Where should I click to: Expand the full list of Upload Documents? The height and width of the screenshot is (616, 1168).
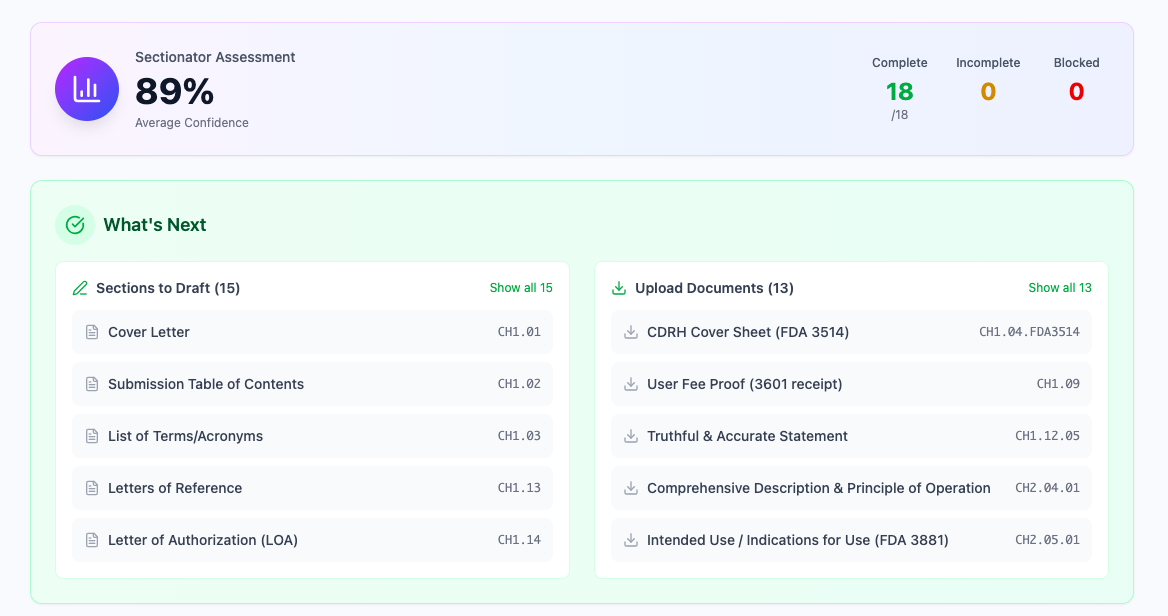point(1060,287)
